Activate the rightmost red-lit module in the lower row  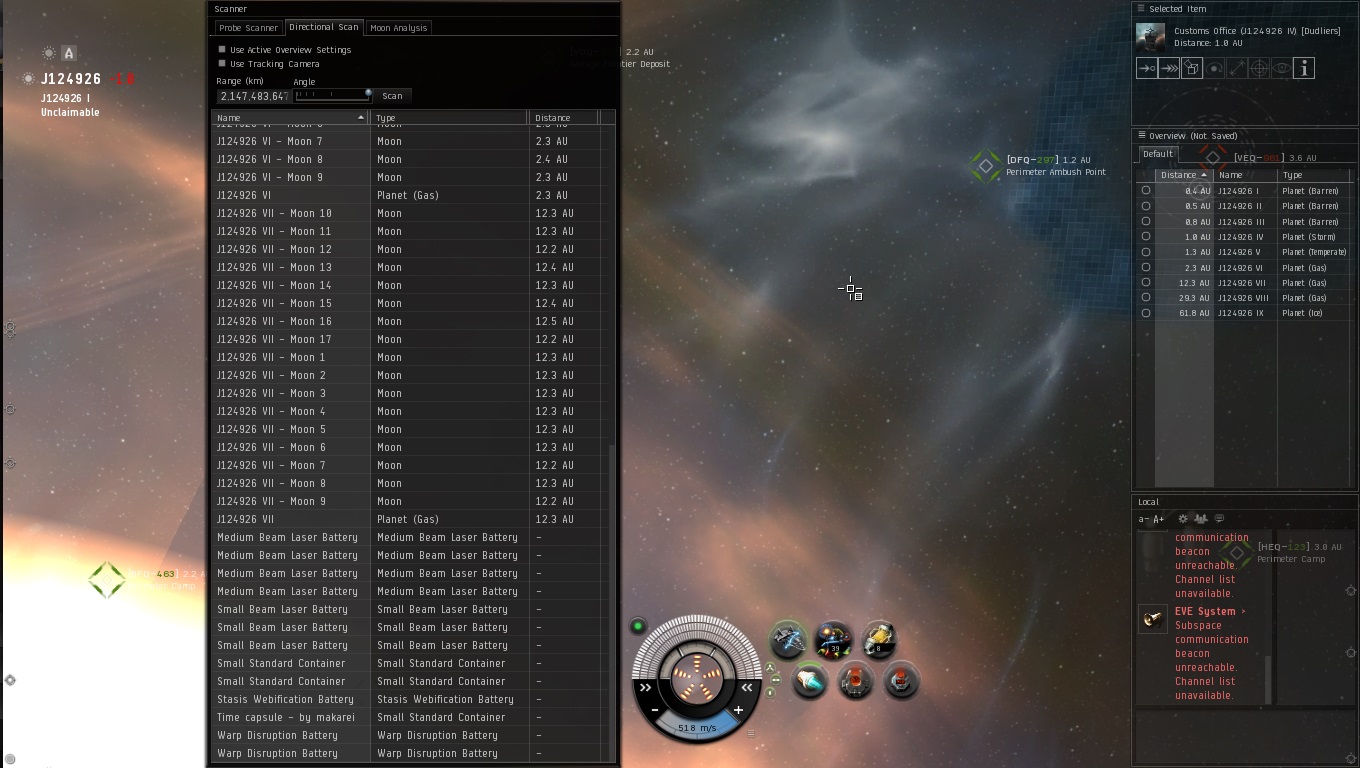902,681
